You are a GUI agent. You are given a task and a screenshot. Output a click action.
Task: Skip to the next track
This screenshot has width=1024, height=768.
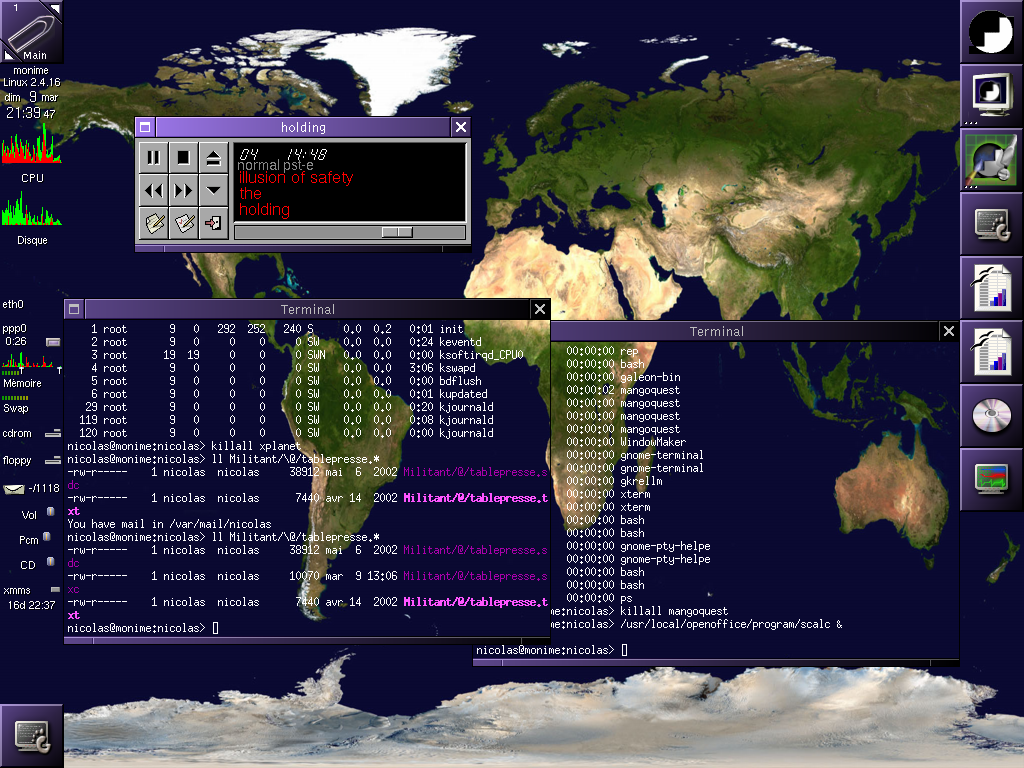(183, 190)
